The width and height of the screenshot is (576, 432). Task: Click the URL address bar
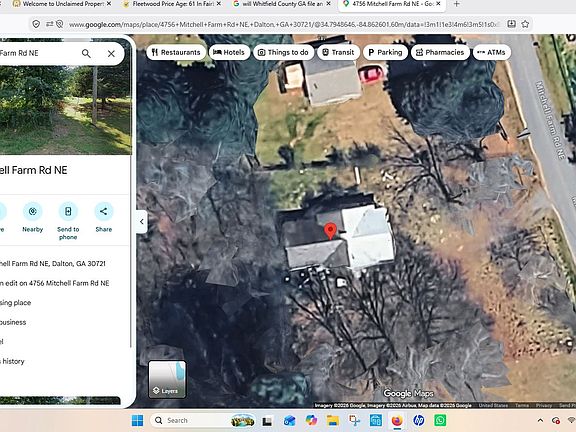[283, 25]
